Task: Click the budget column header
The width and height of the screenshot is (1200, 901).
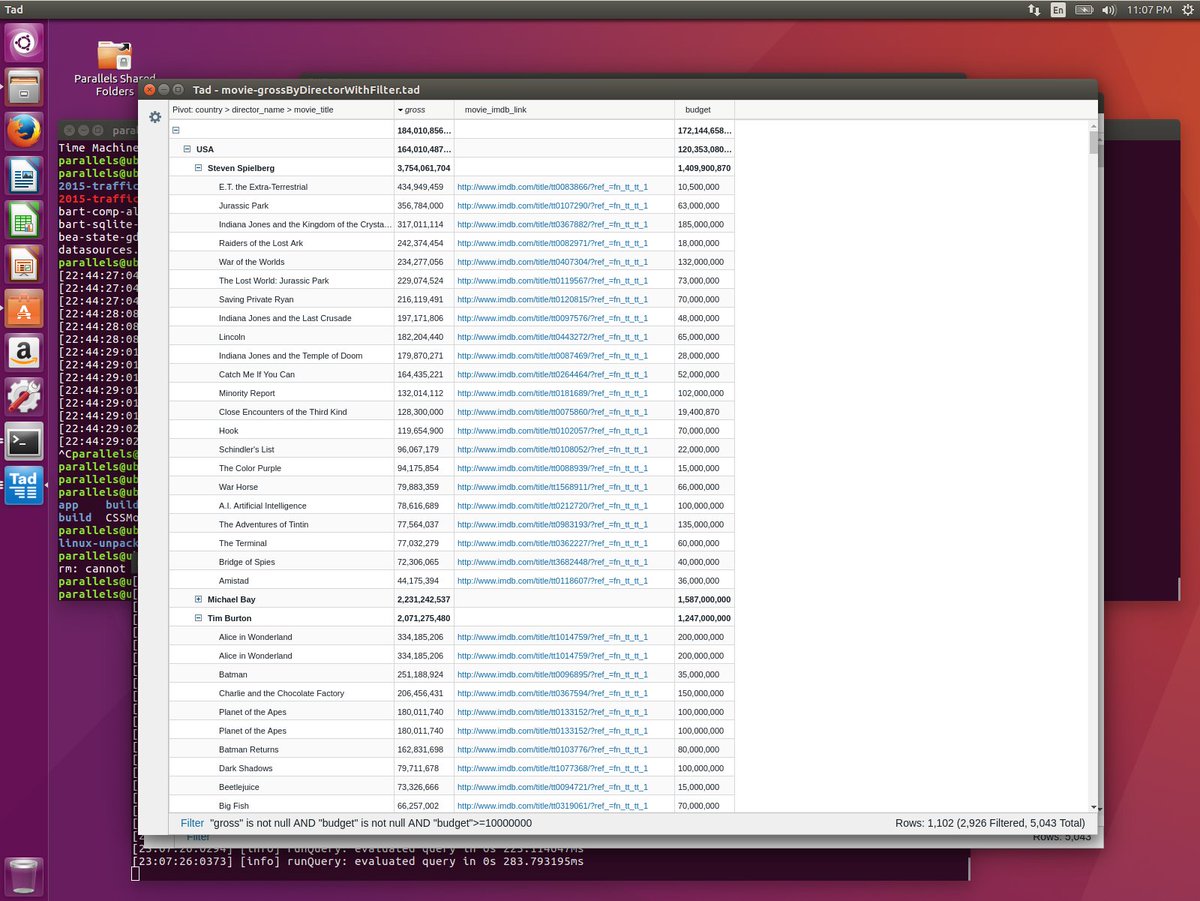Action: tap(704, 109)
